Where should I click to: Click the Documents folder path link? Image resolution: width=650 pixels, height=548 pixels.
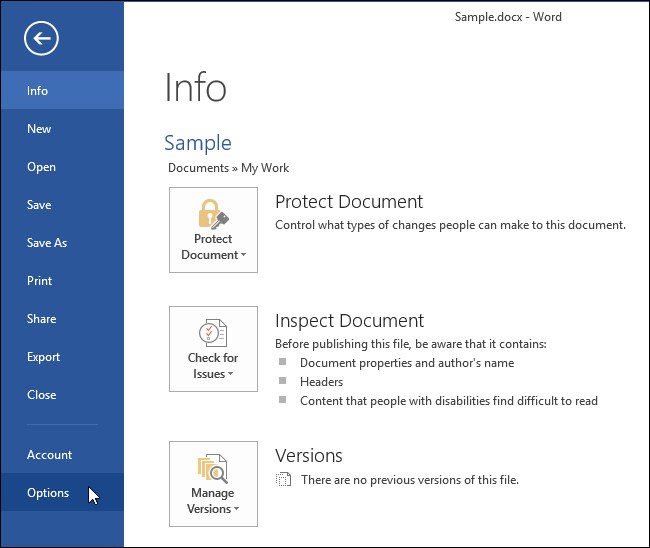click(x=198, y=168)
